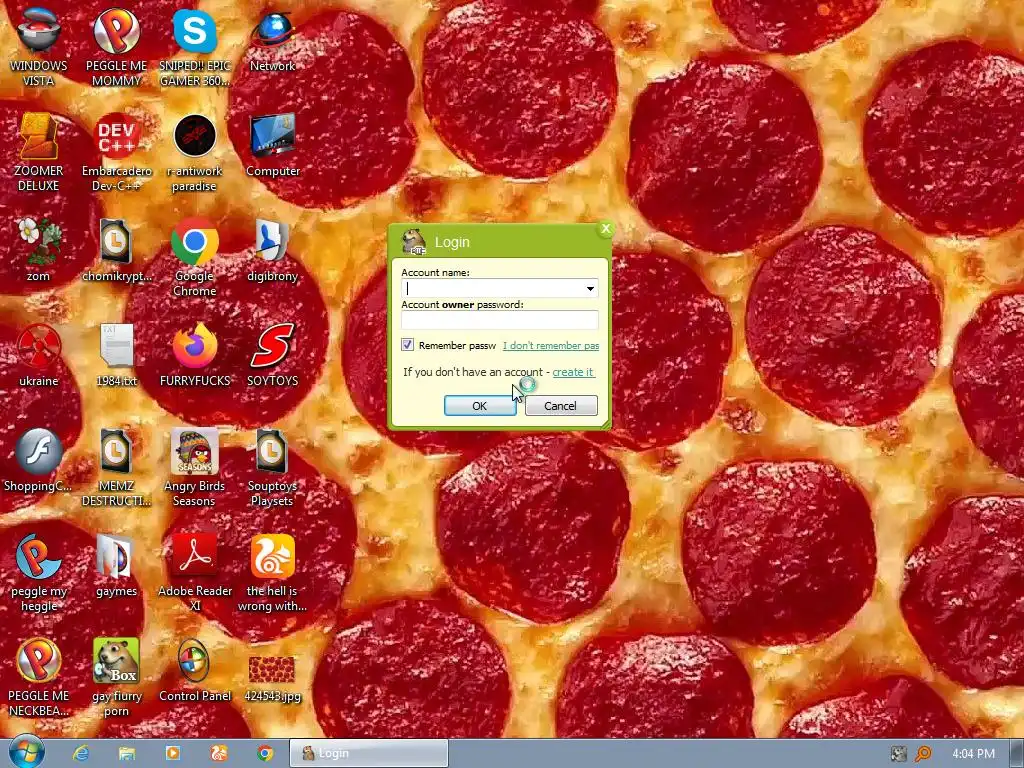1024x768 pixels.
Task: Open the 'I don't remember pas' link
Action: tap(551, 345)
